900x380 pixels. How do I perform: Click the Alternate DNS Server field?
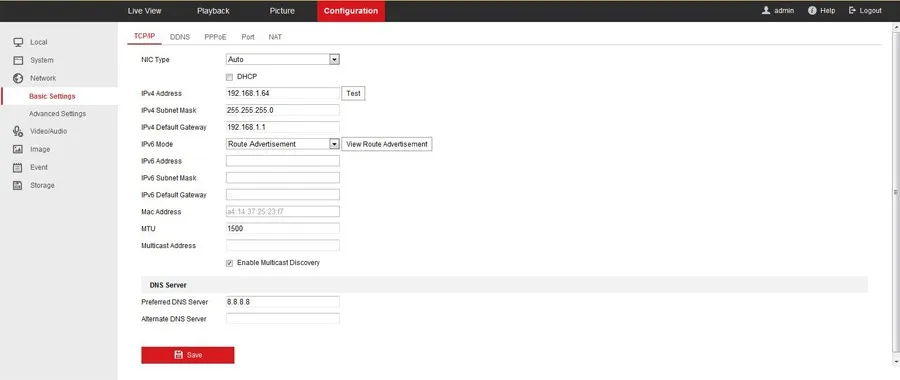tap(282, 319)
